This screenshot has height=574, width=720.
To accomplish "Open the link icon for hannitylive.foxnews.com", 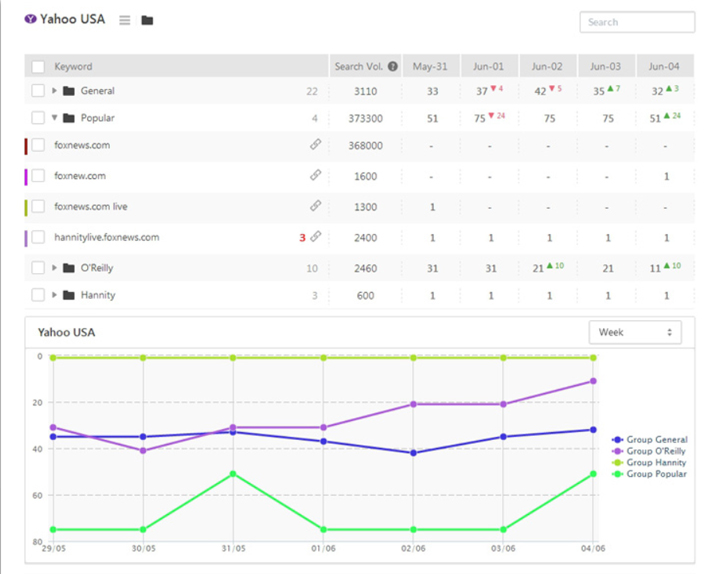I will pos(315,236).
